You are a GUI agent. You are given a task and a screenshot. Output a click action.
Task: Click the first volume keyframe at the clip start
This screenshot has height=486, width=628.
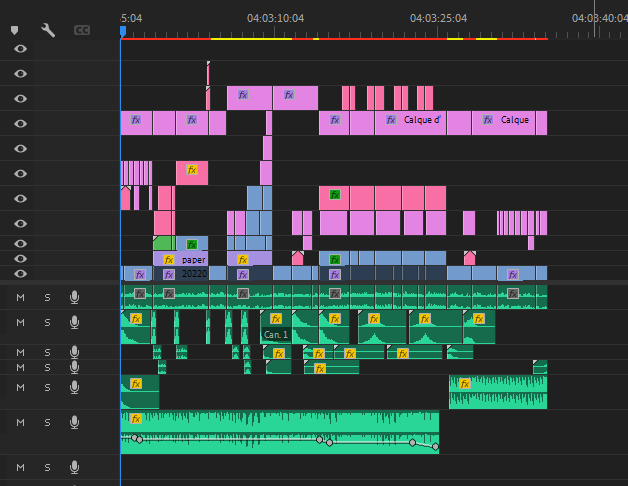coord(134,437)
